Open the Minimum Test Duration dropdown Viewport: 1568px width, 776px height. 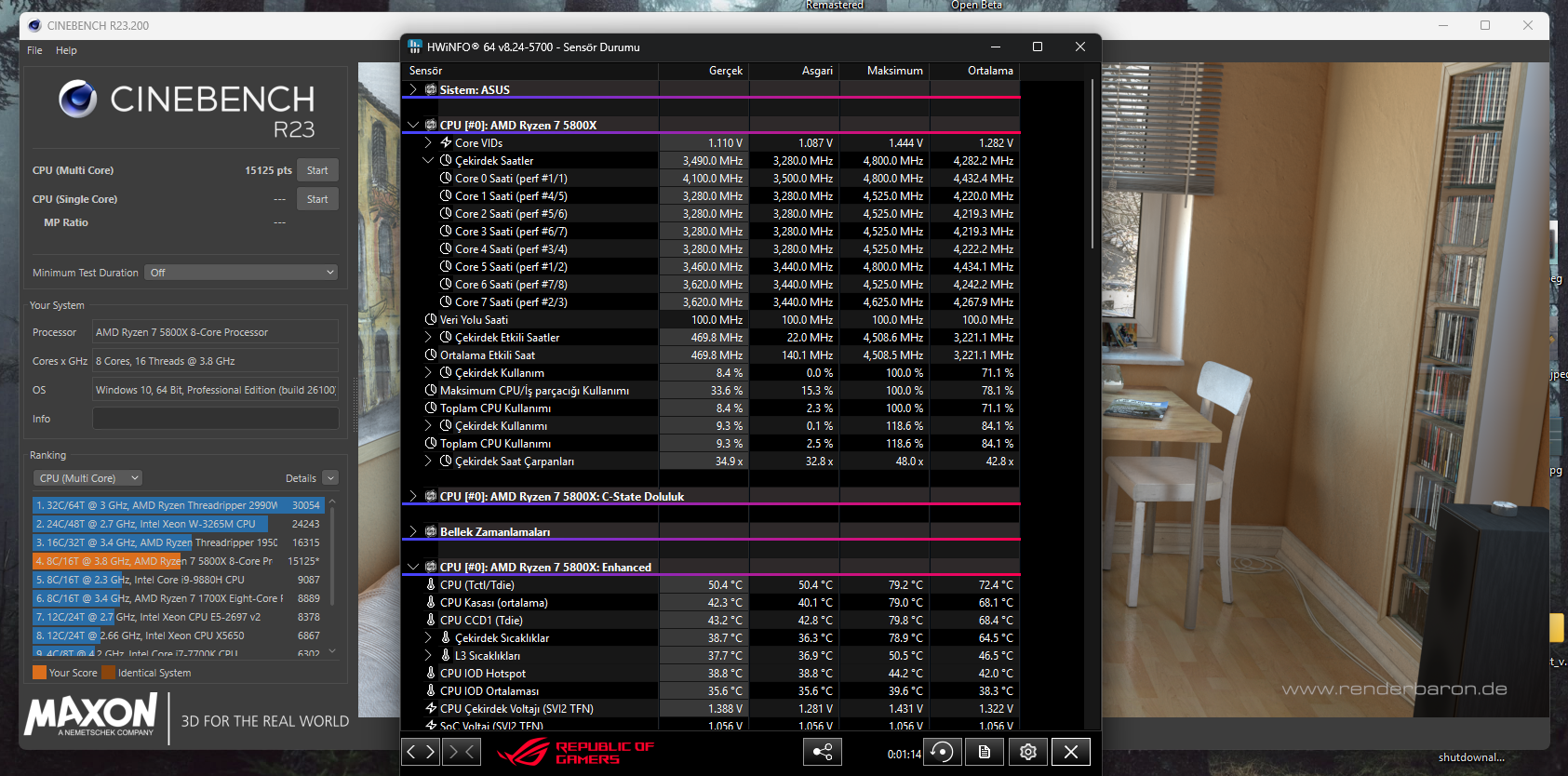coord(242,273)
